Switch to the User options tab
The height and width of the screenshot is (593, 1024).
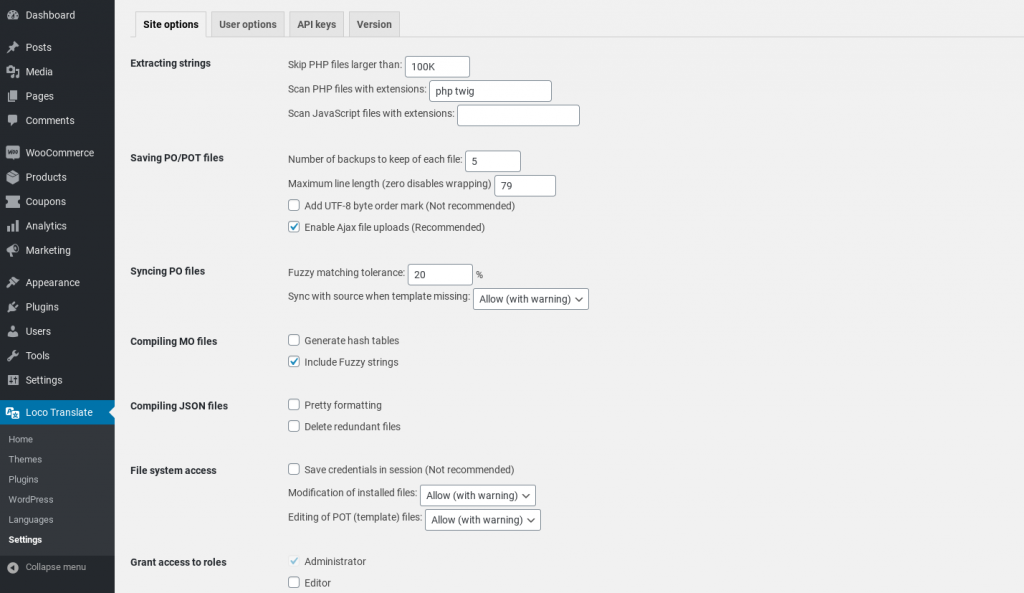248,24
